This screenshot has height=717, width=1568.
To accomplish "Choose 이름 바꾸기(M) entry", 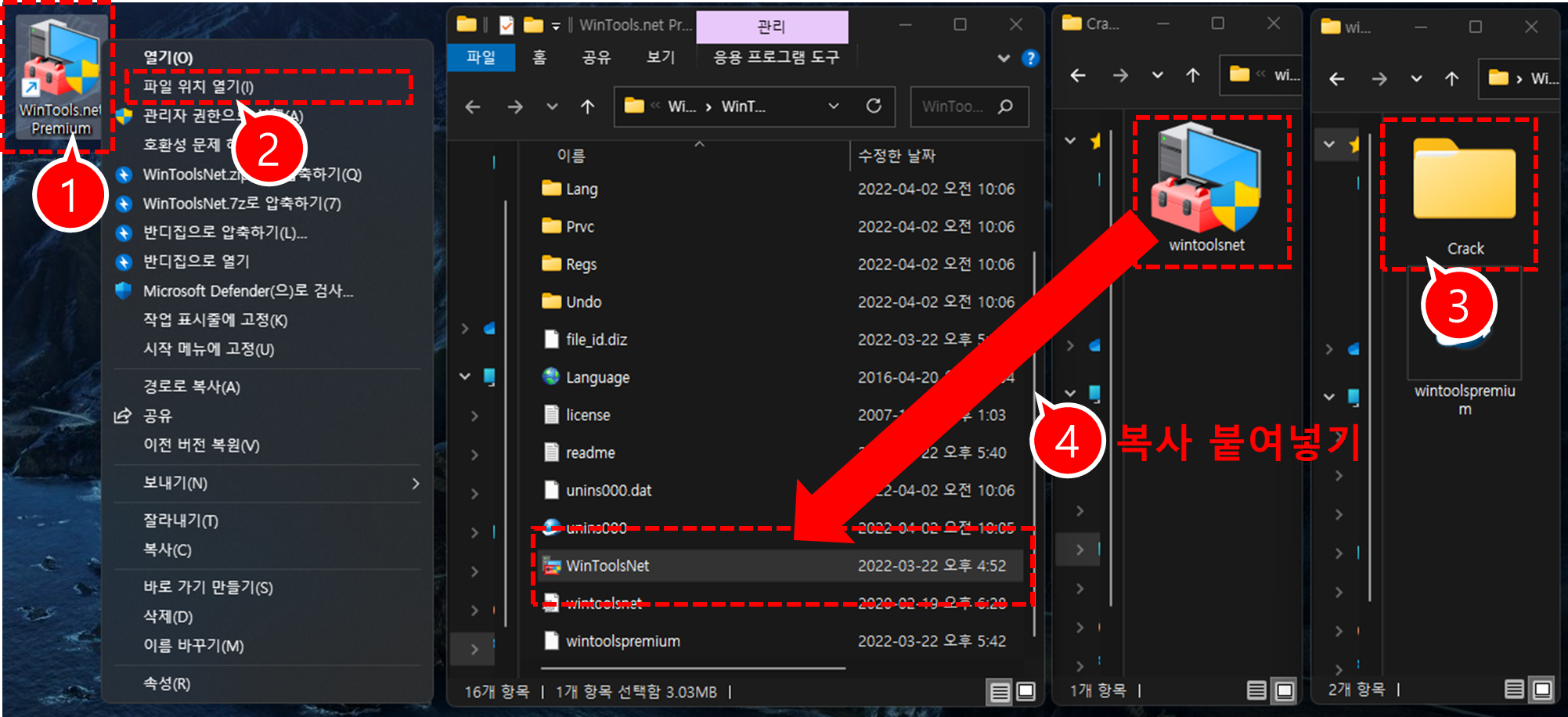I will pyautogui.click(x=193, y=645).
